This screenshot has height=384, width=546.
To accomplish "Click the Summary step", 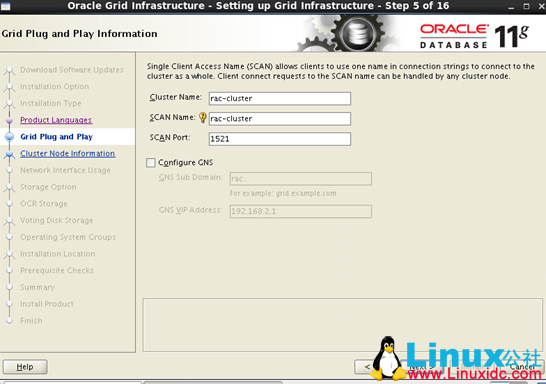I will click(x=38, y=287).
